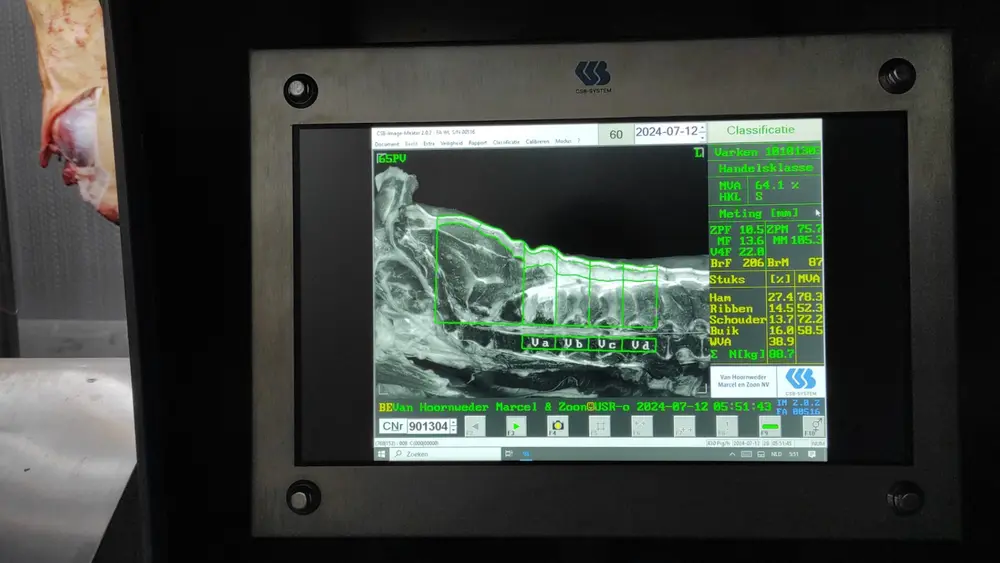Click the counter box showing 60
The image size is (1000, 563).
[615, 135]
